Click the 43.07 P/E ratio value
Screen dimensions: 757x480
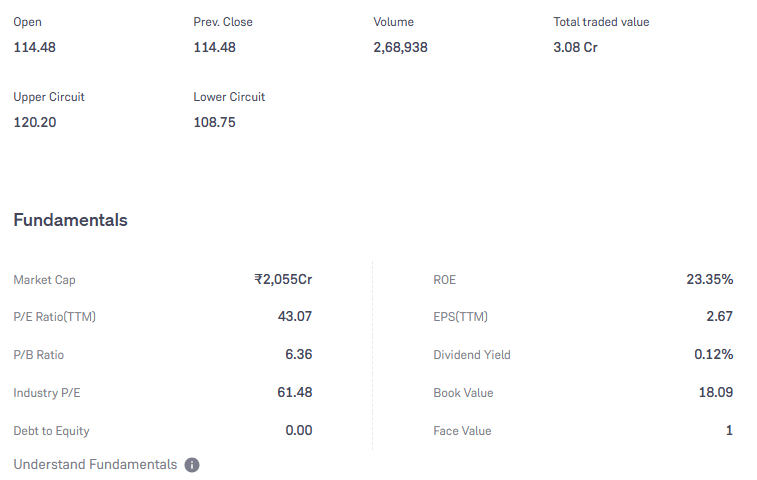[295, 316]
